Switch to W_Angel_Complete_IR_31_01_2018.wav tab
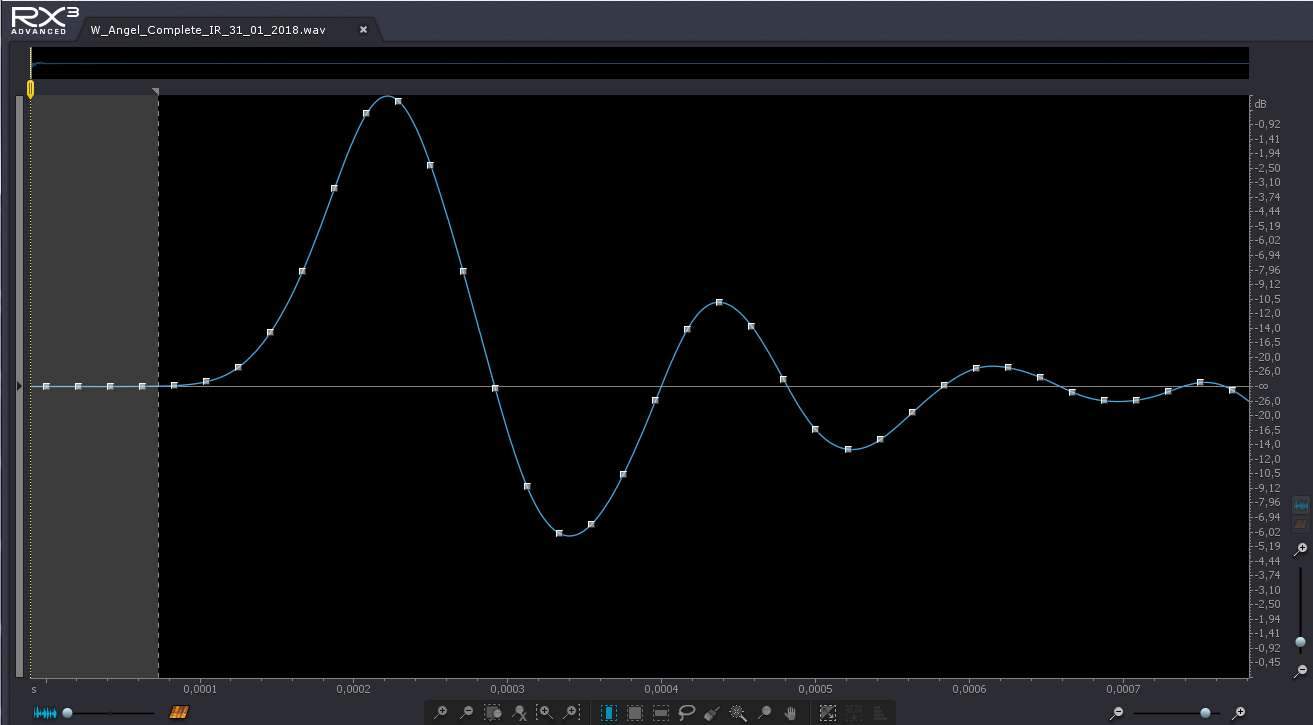 (208, 30)
